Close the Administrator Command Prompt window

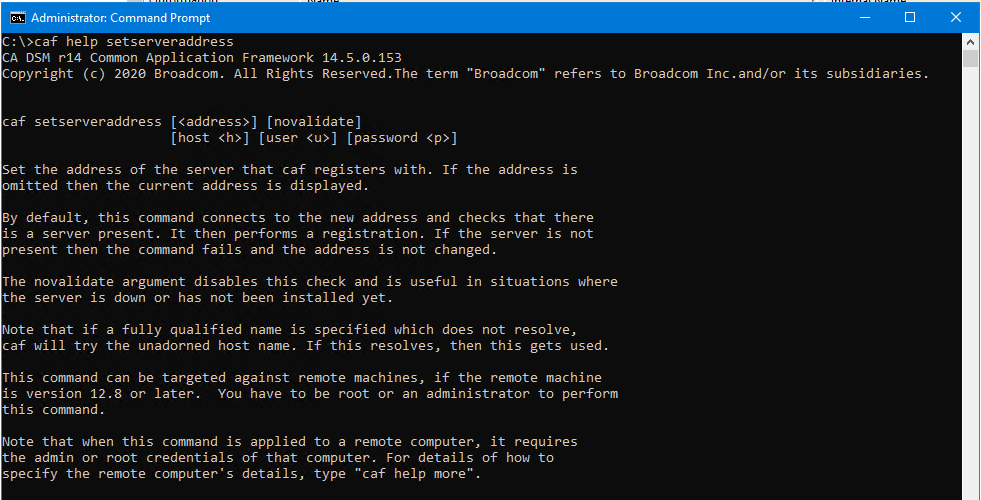(957, 17)
